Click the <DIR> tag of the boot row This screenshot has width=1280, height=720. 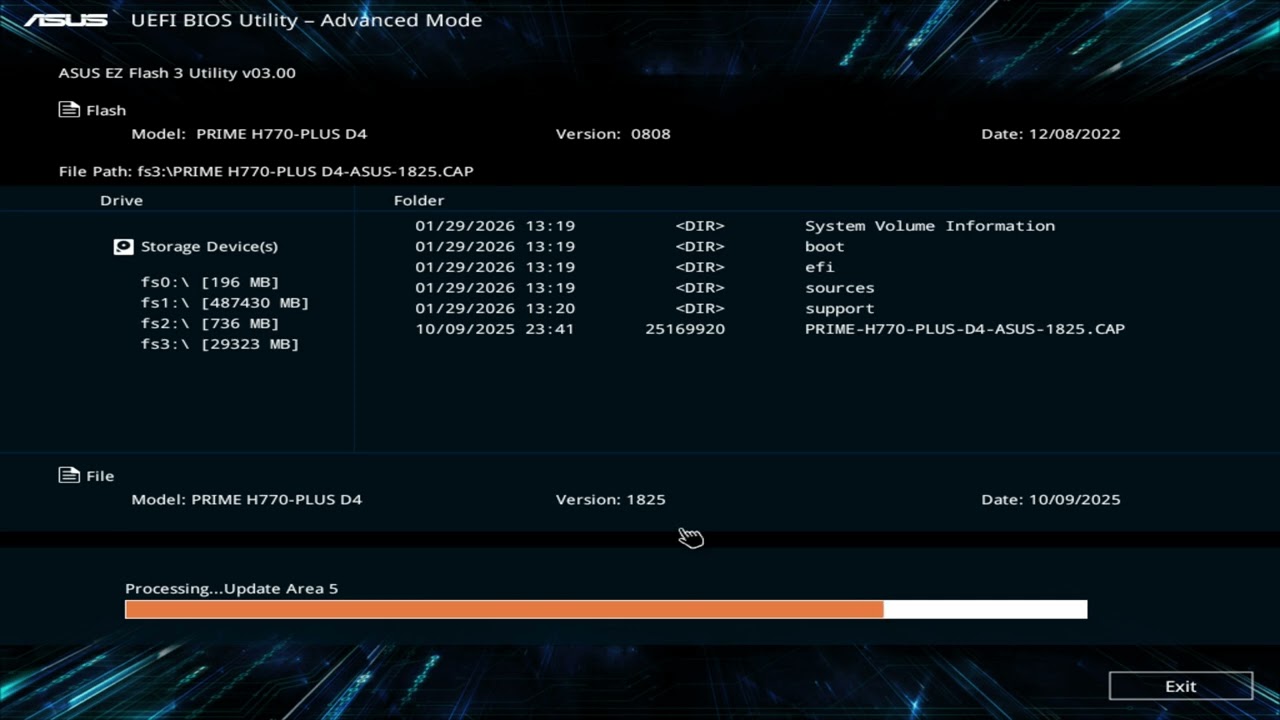click(x=700, y=246)
